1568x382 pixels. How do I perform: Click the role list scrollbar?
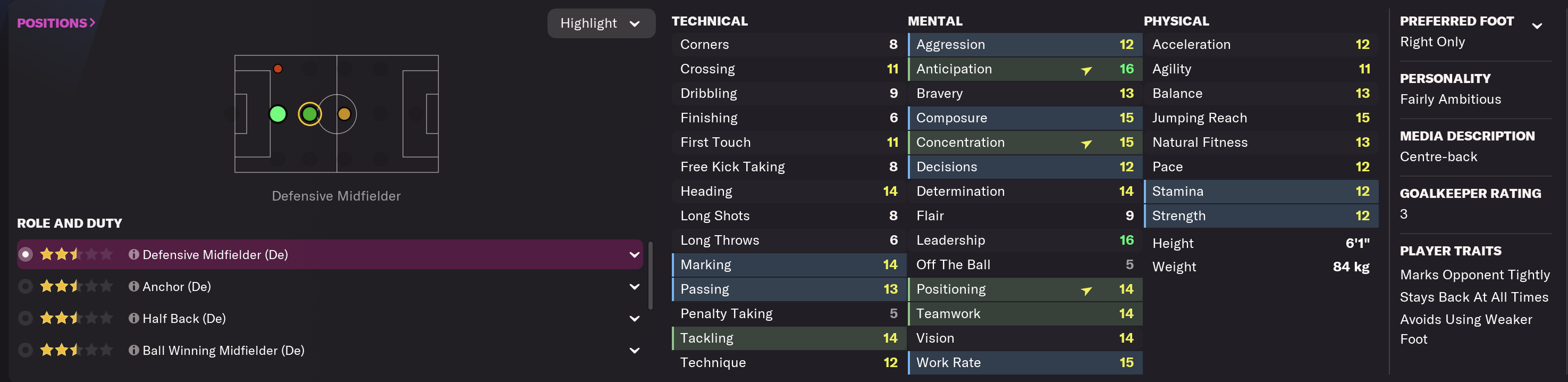coord(651,276)
